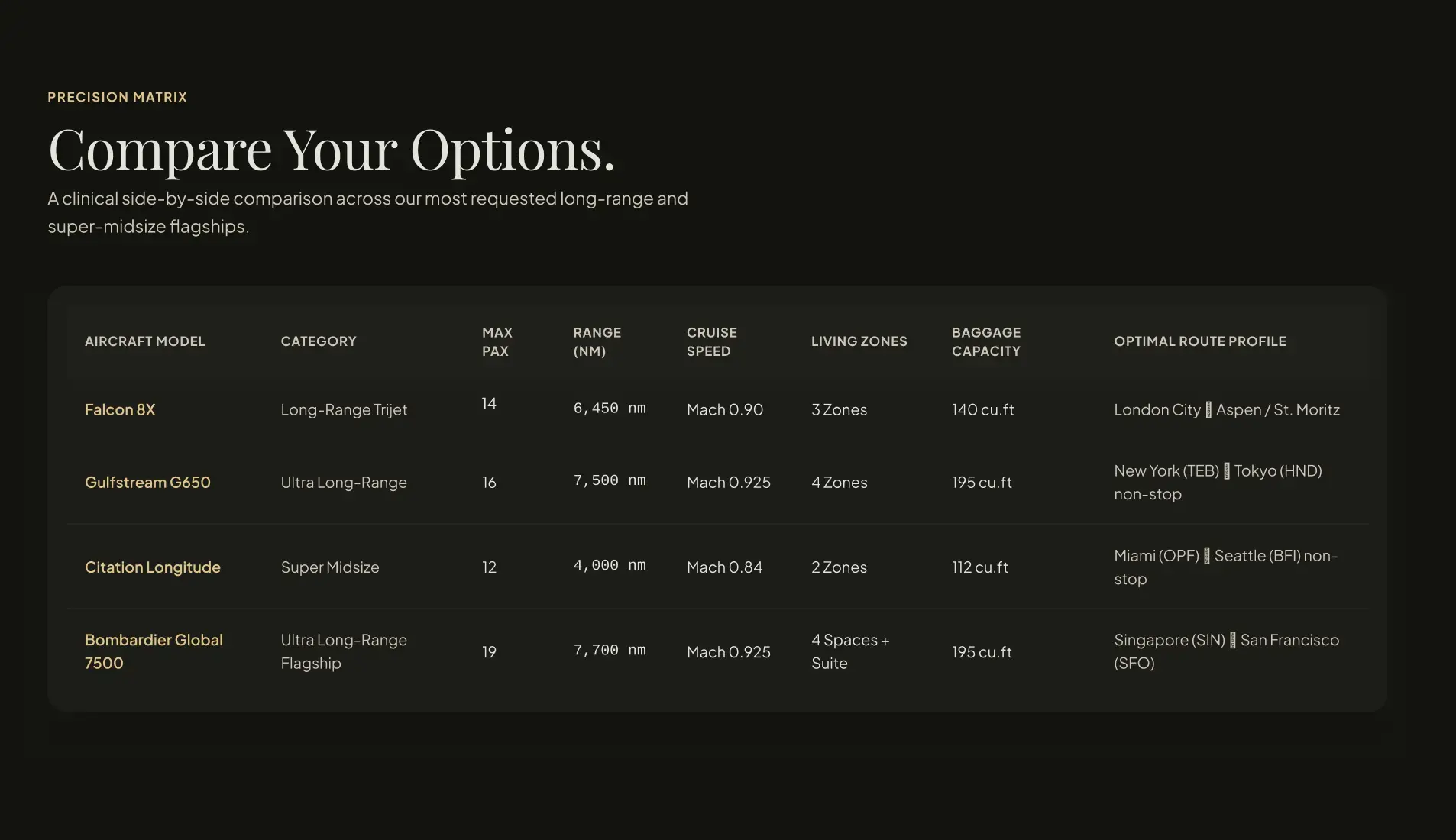Click the Range (NM) column header

[597, 341]
